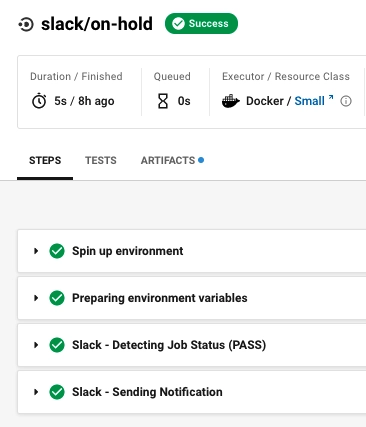Click the slack/on-hold job title
This screenshot has height=427, width=366.
pos(97,24)
